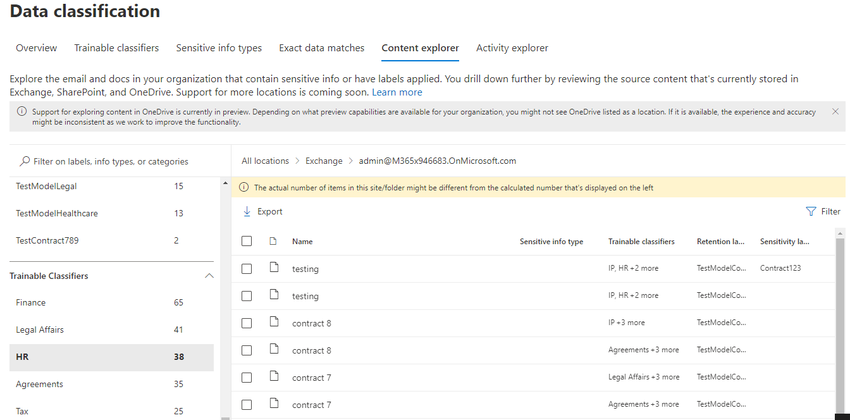The image size is (850, 420).
Task: Toggle the select-all checkbox in header
Action: point(247,241)
